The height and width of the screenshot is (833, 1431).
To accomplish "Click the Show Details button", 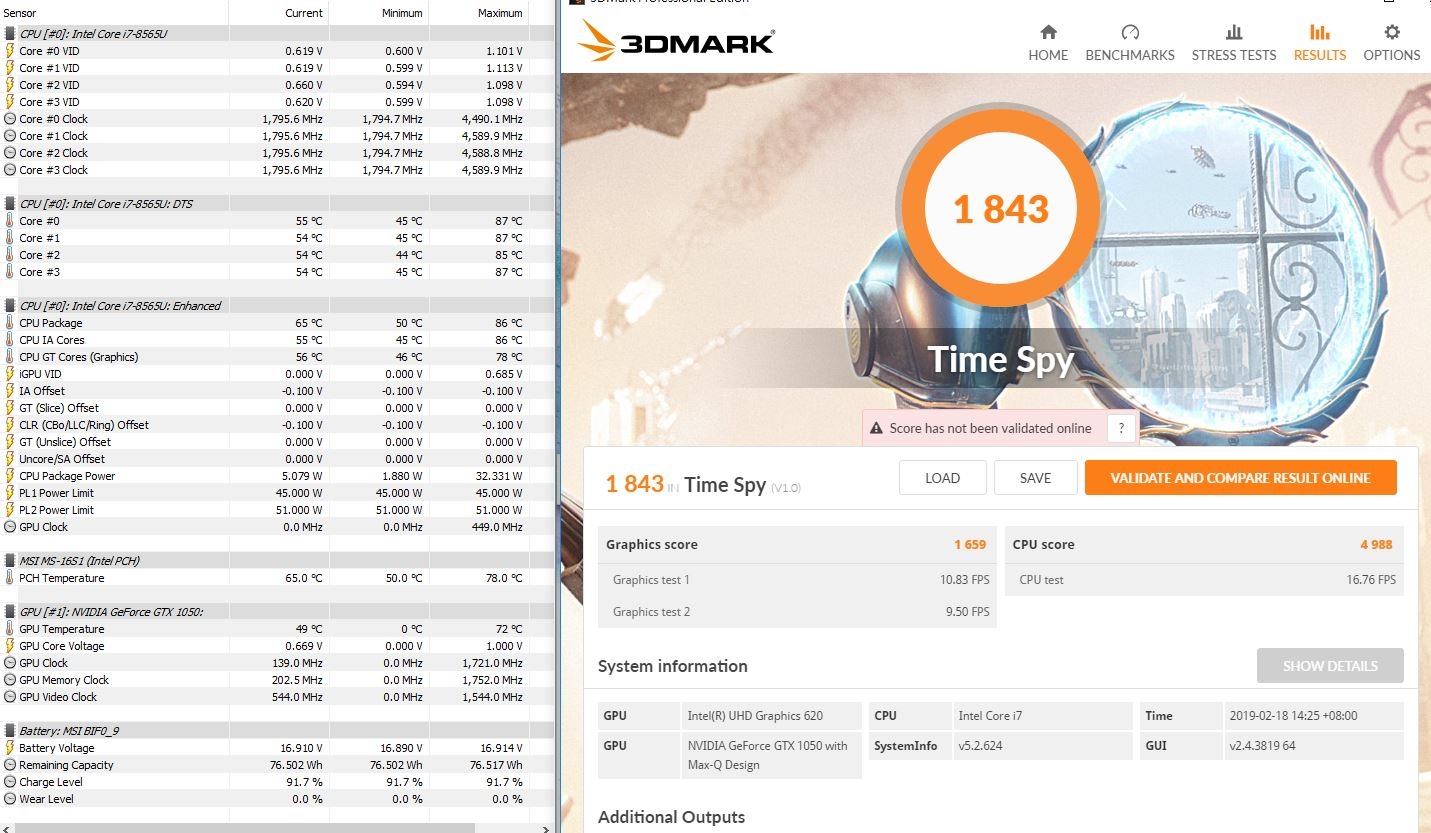I will (1330, 666).
